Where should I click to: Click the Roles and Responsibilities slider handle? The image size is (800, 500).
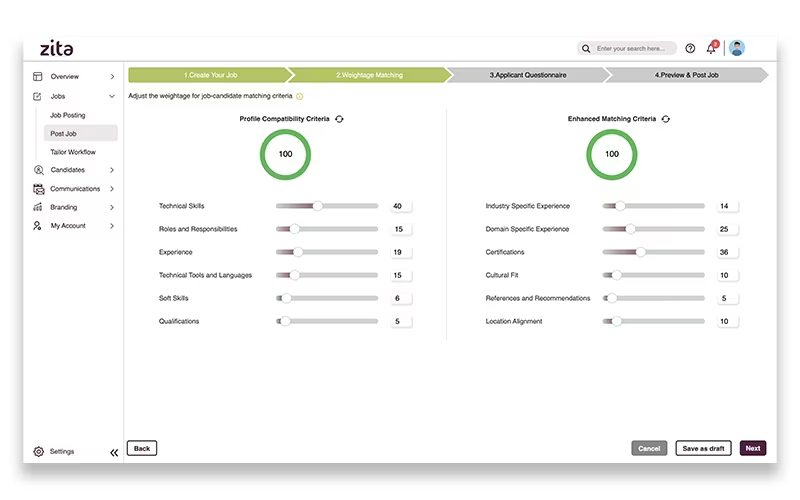(x=294, y=229)
